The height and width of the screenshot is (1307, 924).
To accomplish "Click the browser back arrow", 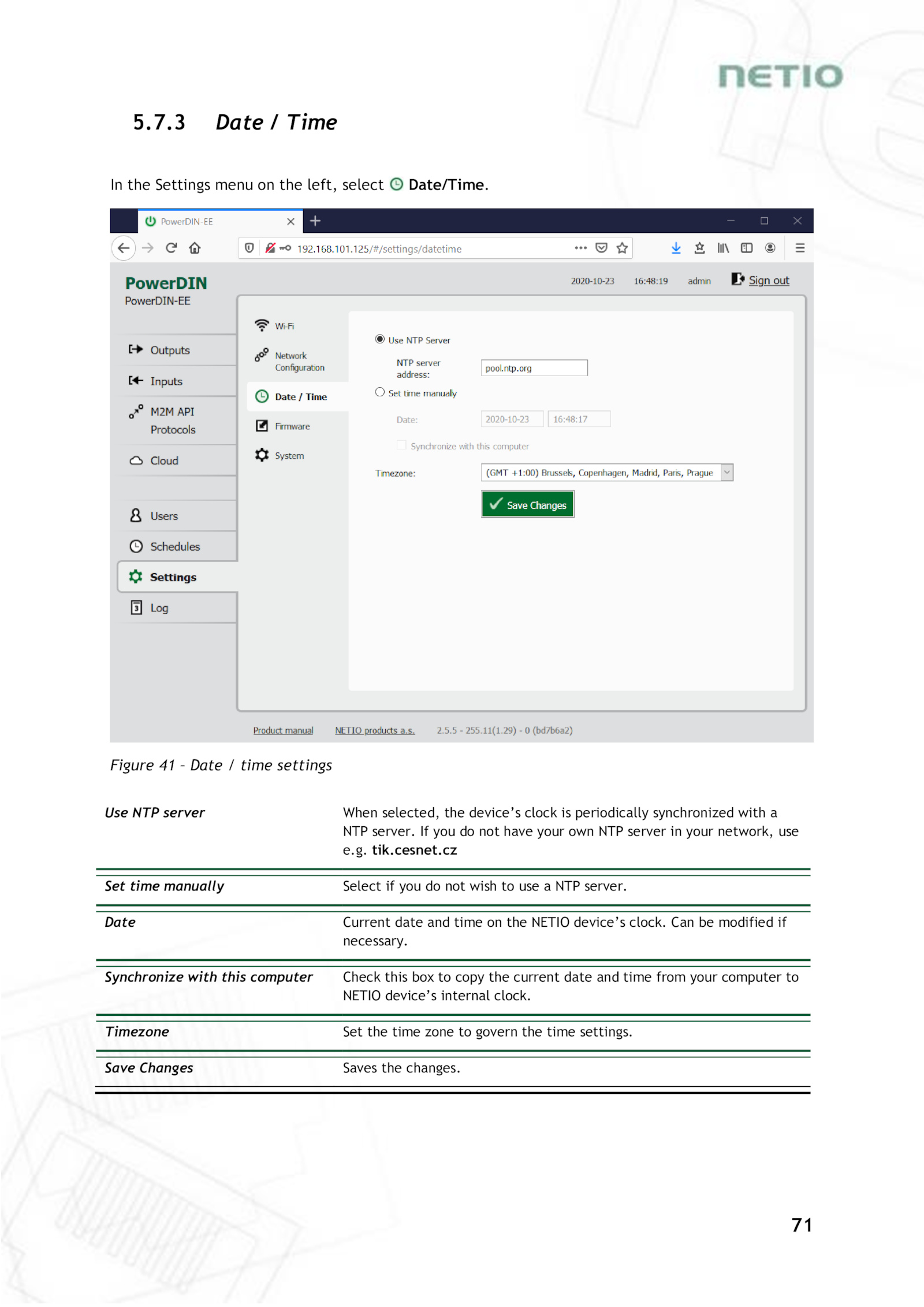I will [124, 248].
